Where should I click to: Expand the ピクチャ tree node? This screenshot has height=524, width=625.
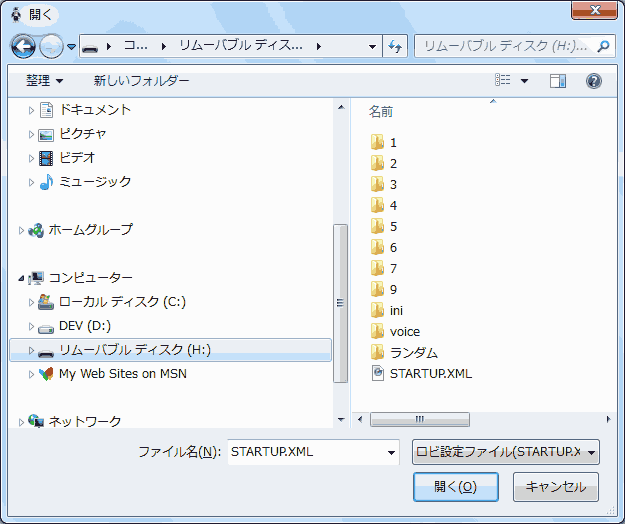31,135
